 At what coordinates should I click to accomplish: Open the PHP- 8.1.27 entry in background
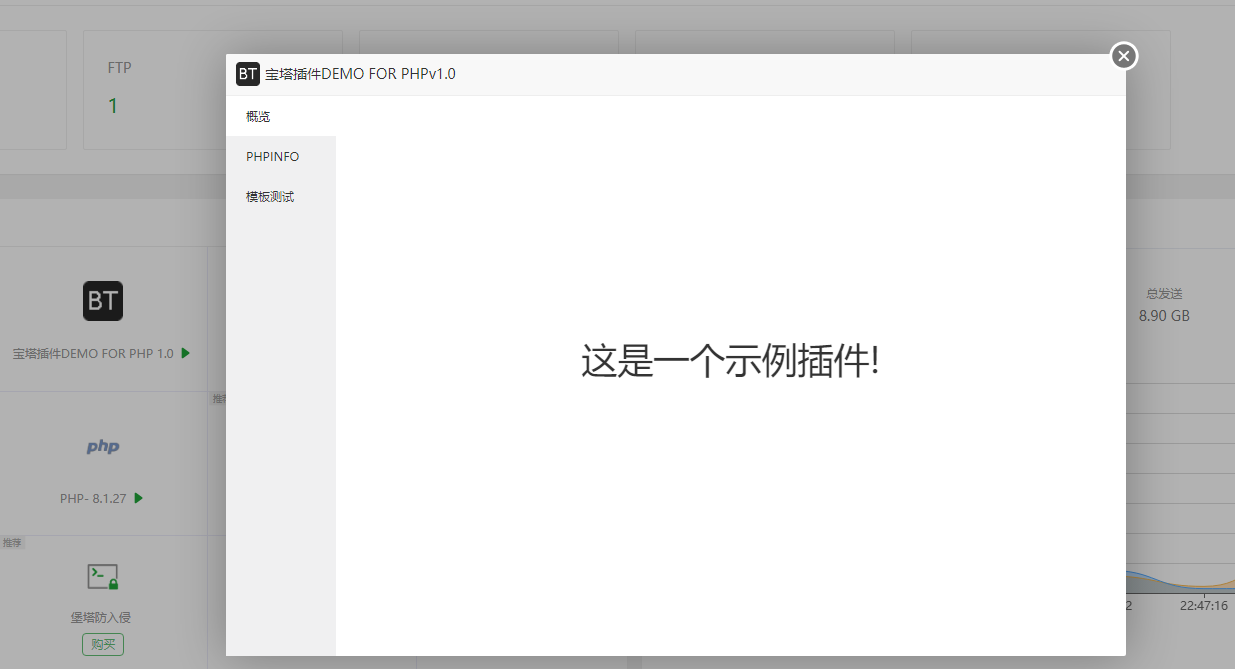coord(93,498)
